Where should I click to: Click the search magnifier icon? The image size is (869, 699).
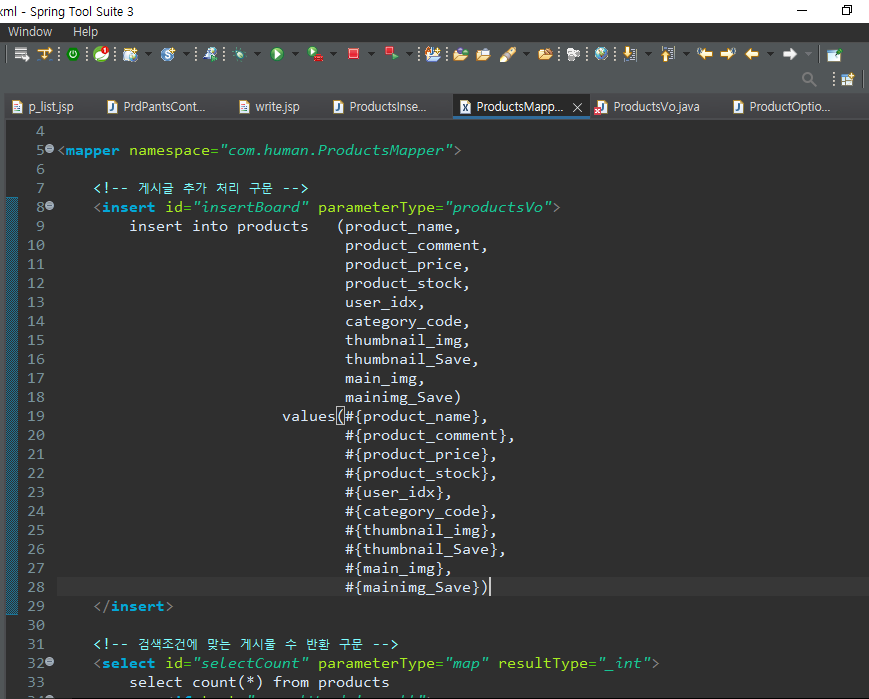(810, 79)
